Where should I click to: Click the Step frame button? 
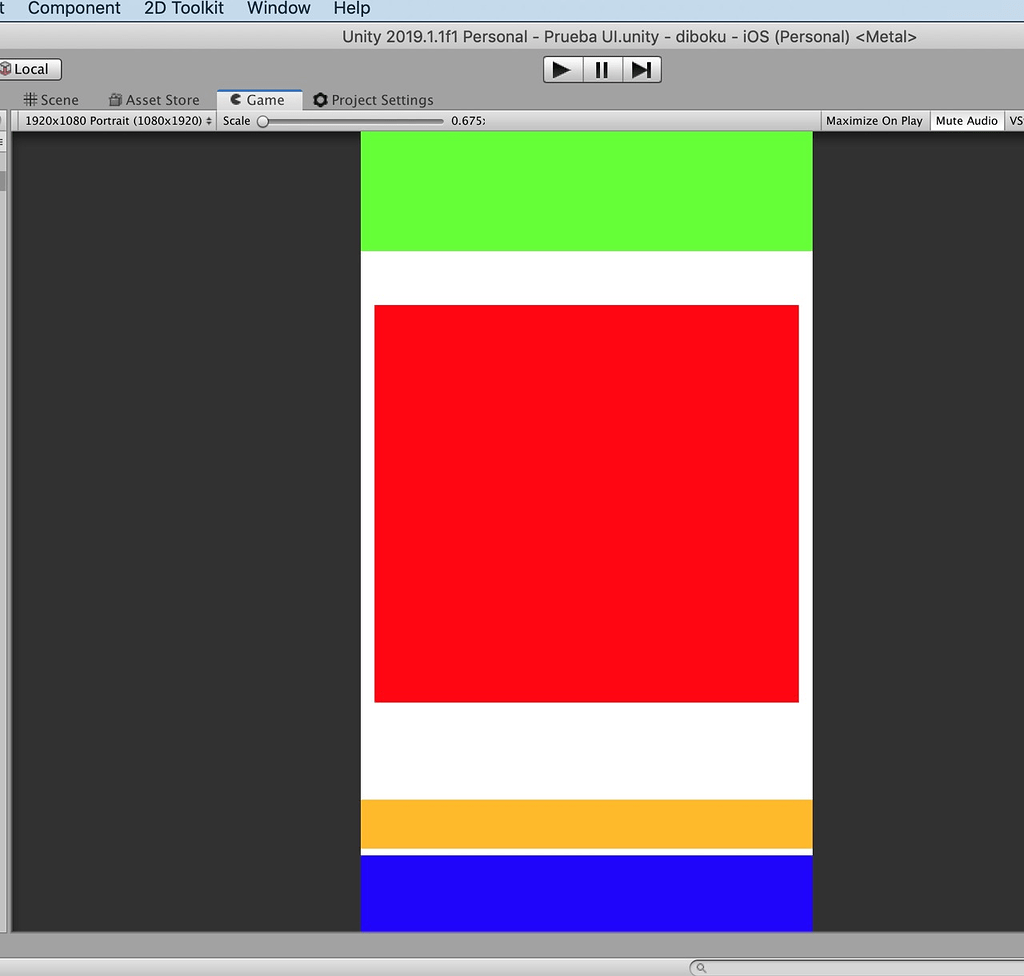641,69
